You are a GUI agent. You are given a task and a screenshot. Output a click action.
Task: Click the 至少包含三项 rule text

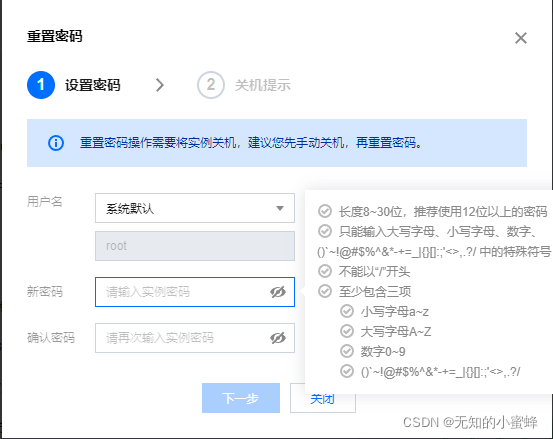pyautogui.click(x=375, y=292)
